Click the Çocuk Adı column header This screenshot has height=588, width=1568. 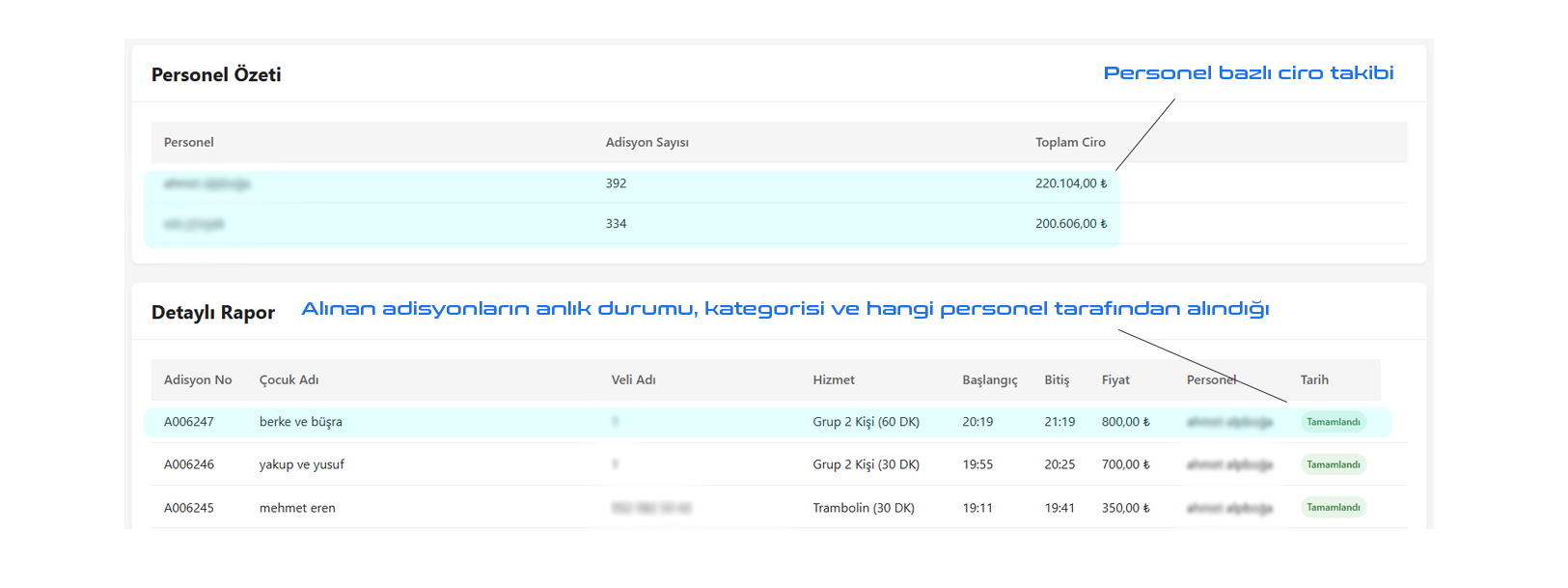click(x=289, y=380)
